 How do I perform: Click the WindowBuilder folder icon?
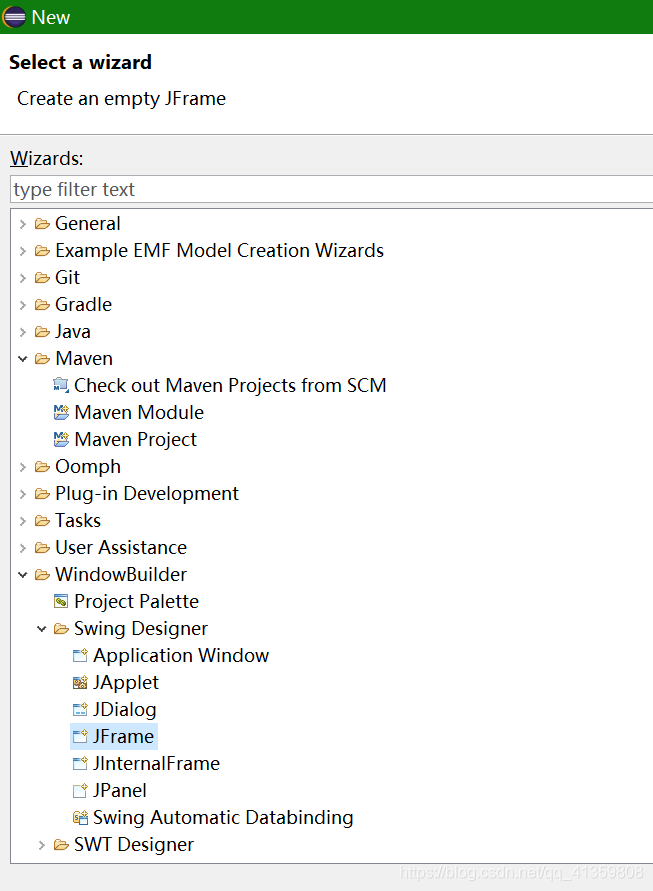pyautogui.click(x=42, y=574)
